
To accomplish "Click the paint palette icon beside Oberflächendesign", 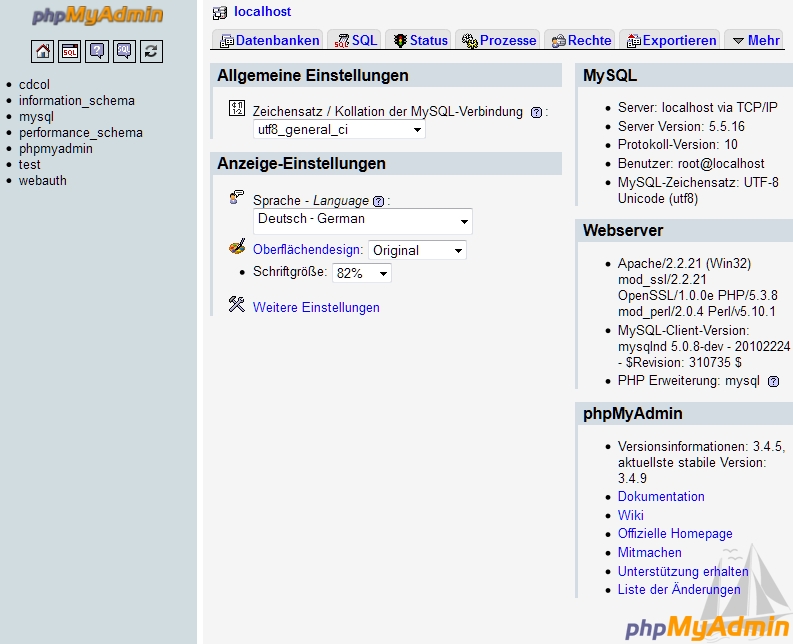I will (x=237, y=247).
